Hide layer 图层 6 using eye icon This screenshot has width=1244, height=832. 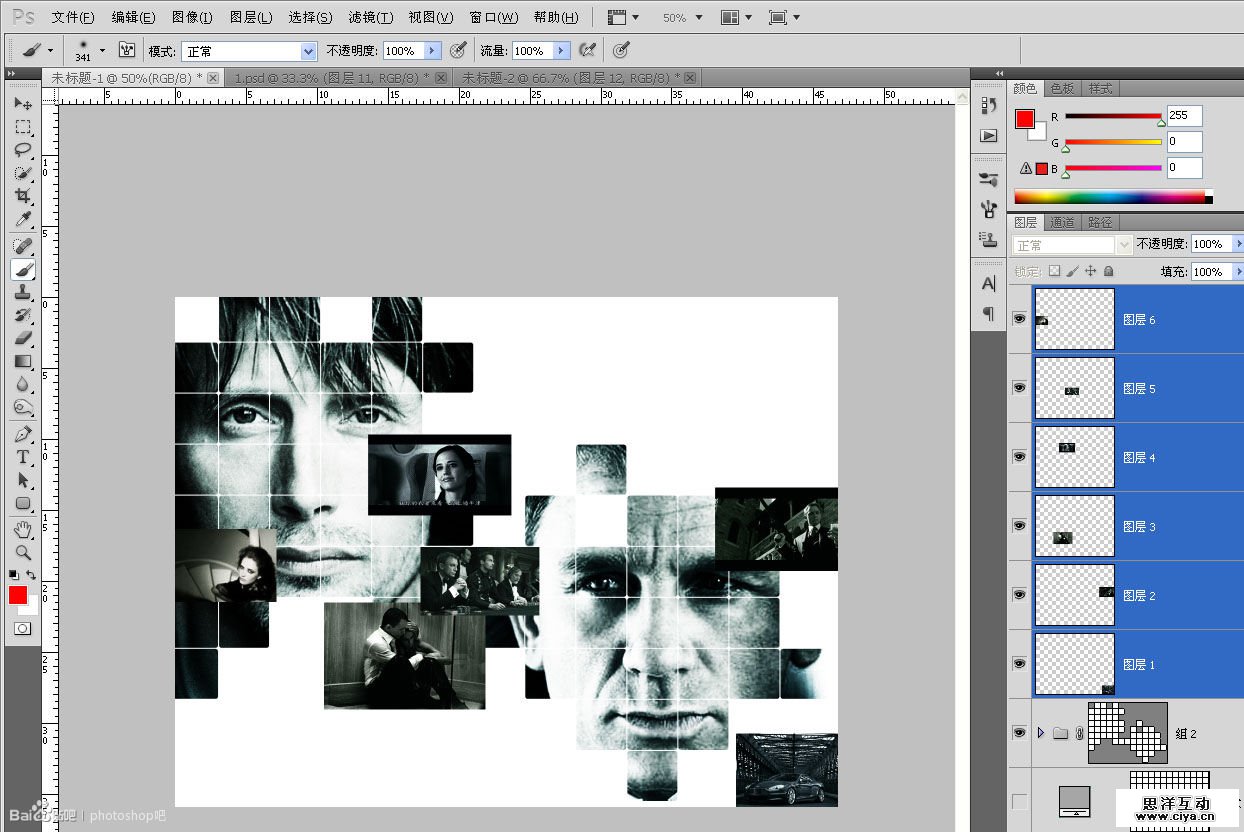(1019, 319)
